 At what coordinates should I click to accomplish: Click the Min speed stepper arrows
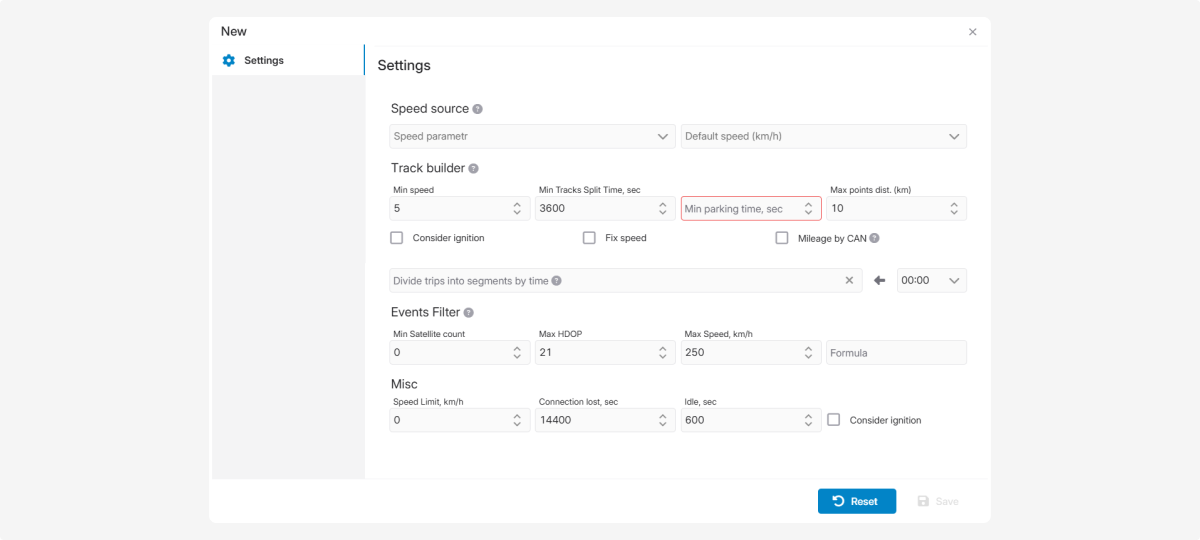[517, 209]
